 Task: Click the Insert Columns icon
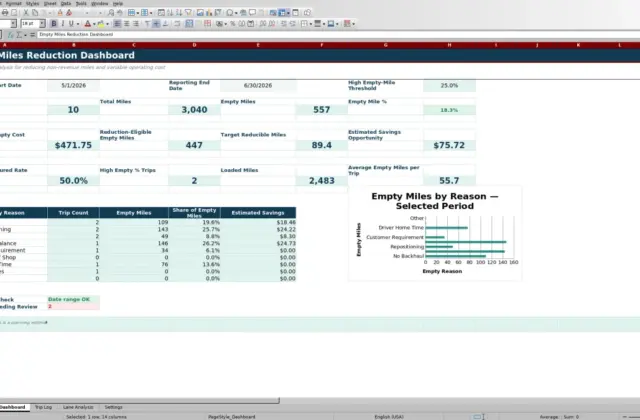coord(144,13)
